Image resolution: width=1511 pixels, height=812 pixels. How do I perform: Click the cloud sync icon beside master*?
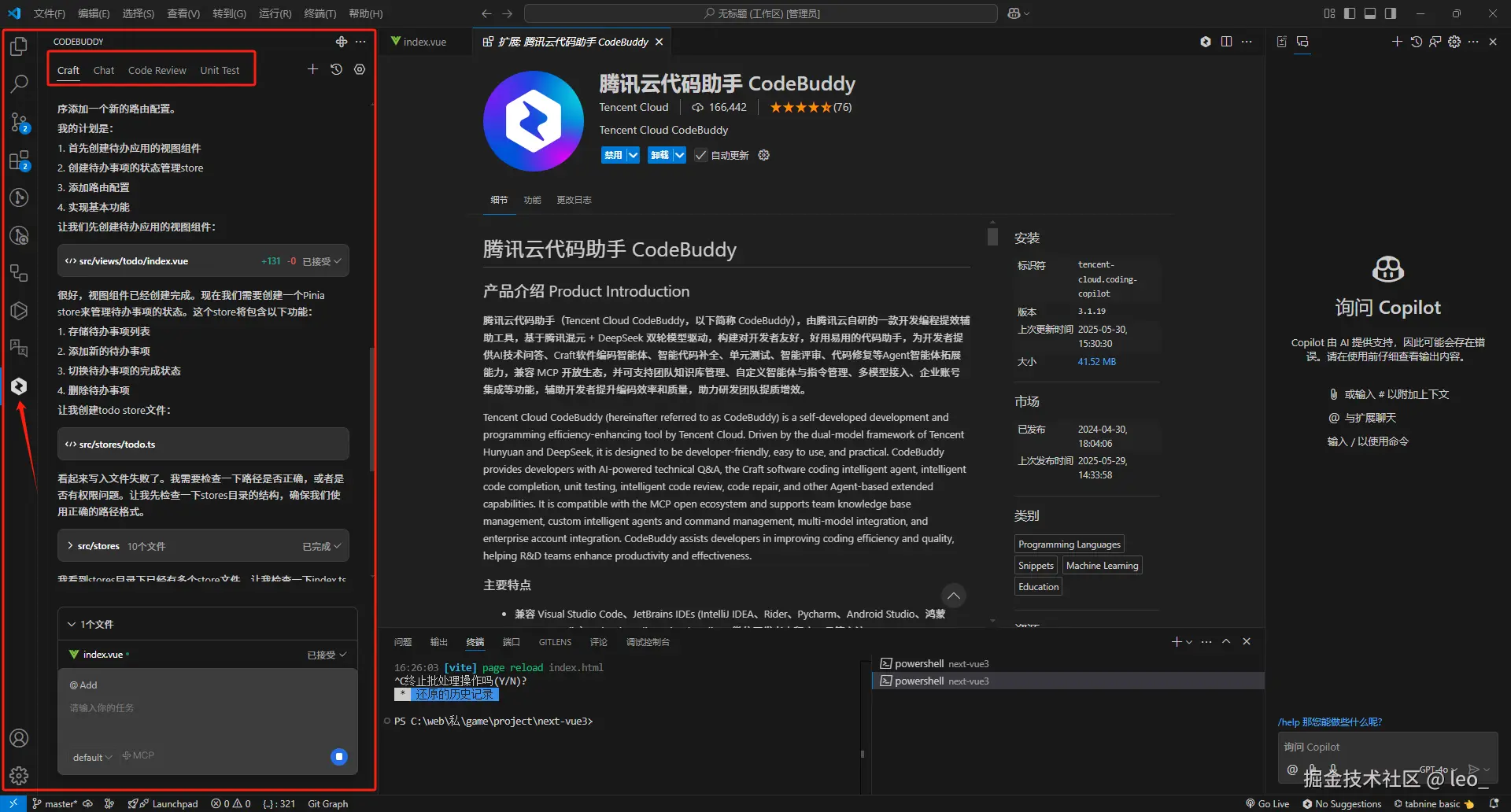87,803
